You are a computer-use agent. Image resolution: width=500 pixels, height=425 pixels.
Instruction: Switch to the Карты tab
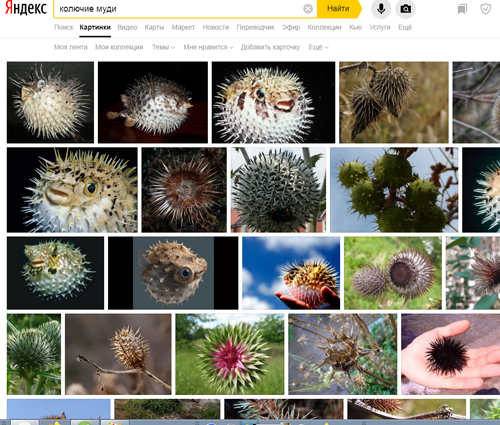154,27
